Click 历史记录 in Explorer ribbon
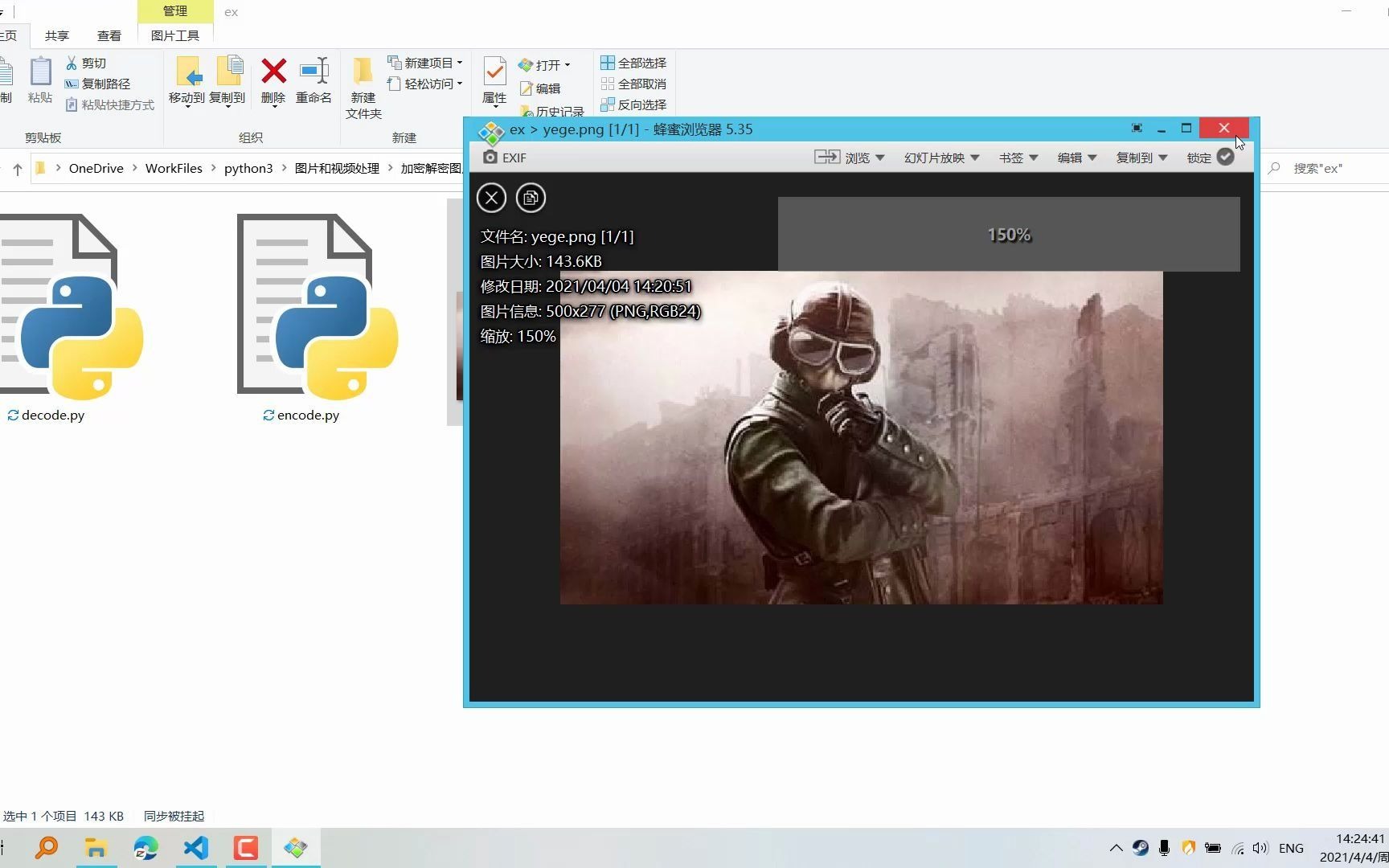The height and width of the screenshot is (868, 1389). tap(552, 111)
